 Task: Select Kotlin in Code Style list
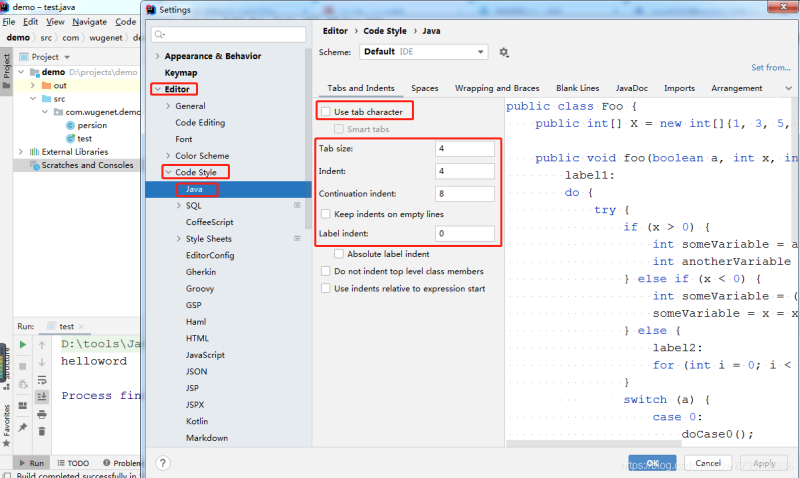[200, 421]
